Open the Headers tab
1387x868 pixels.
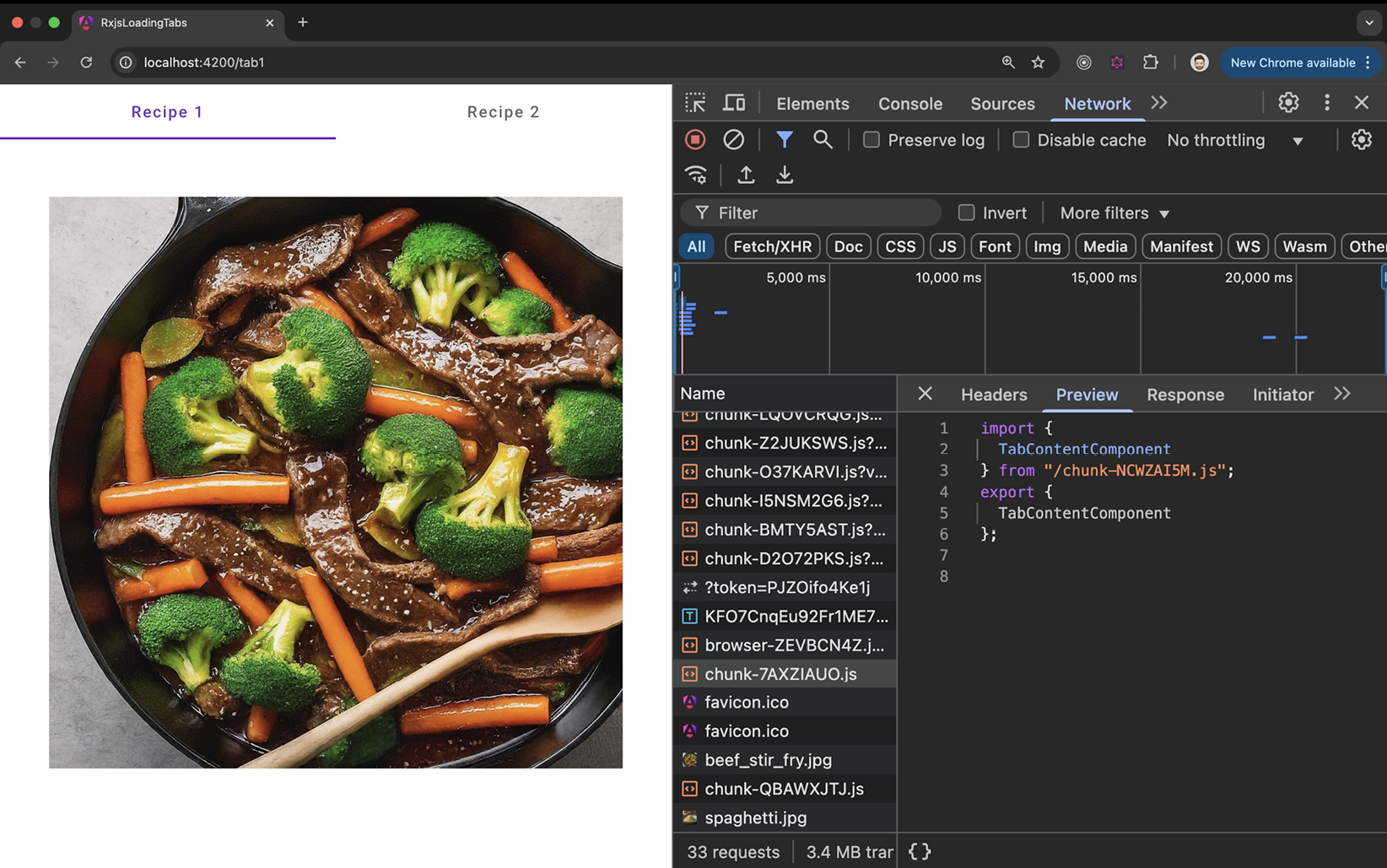(994, 394)
